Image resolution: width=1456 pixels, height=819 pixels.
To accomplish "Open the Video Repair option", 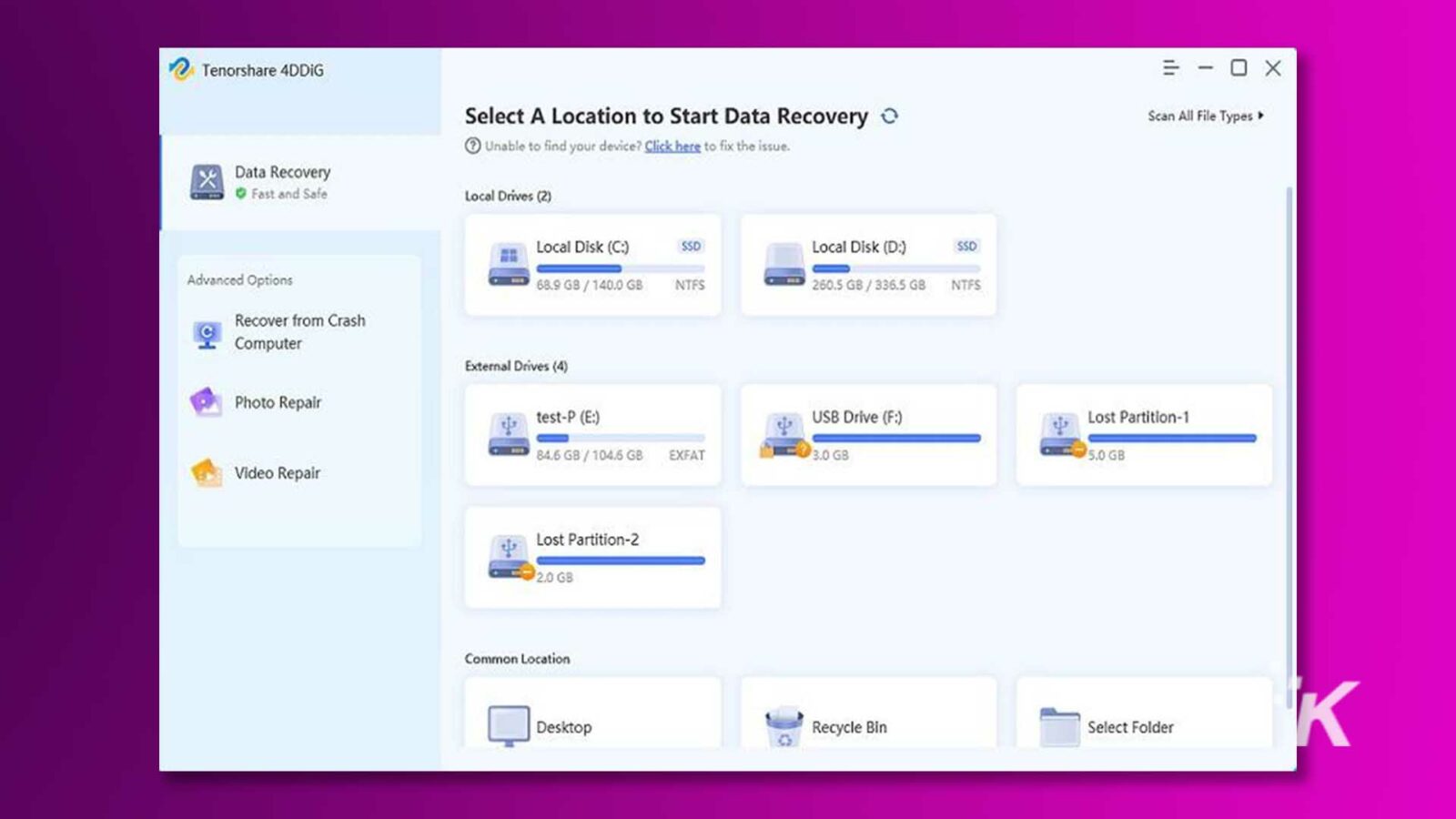I will tap(278, 473).
